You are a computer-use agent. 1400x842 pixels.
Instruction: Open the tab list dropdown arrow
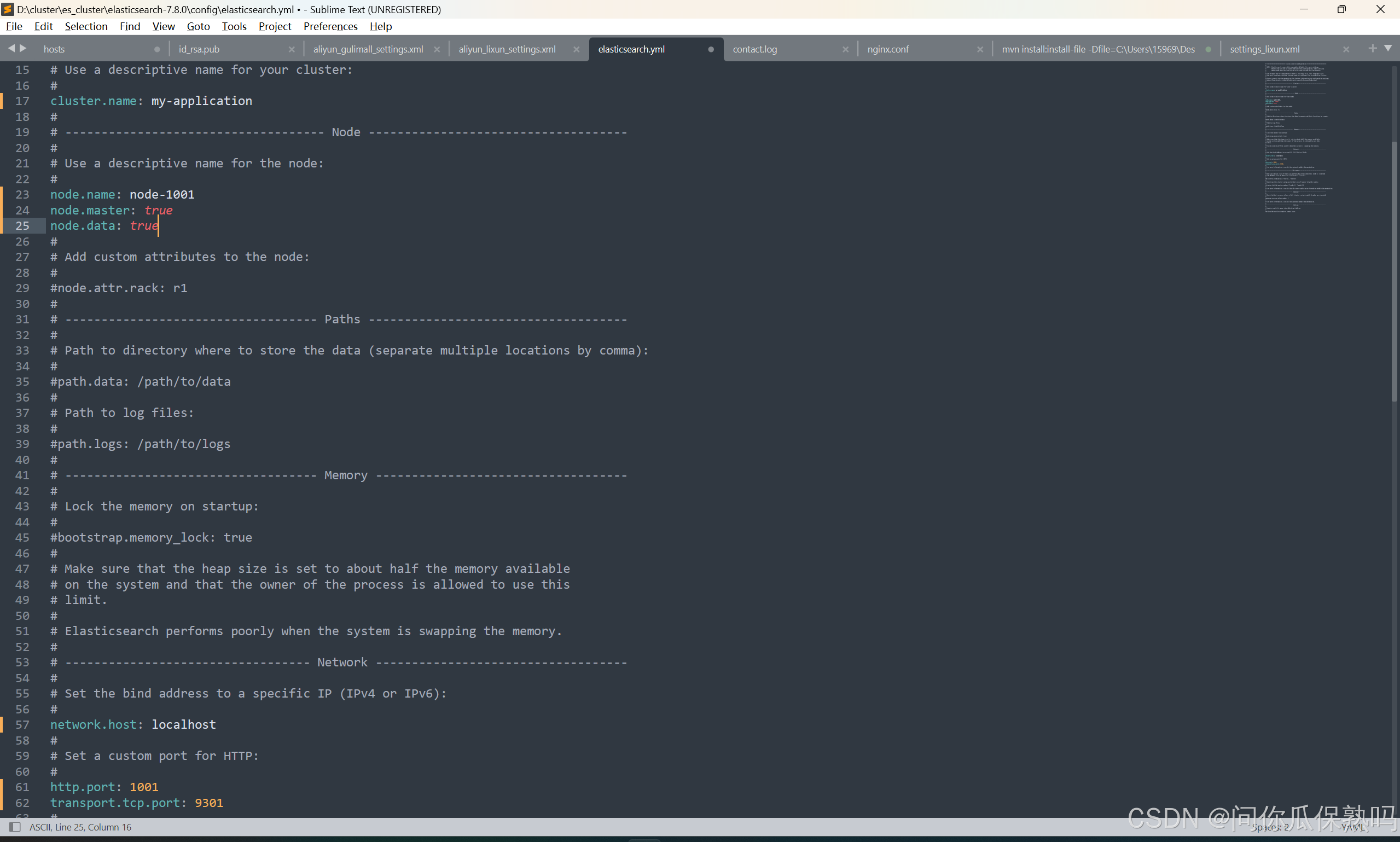(1388, 48)
